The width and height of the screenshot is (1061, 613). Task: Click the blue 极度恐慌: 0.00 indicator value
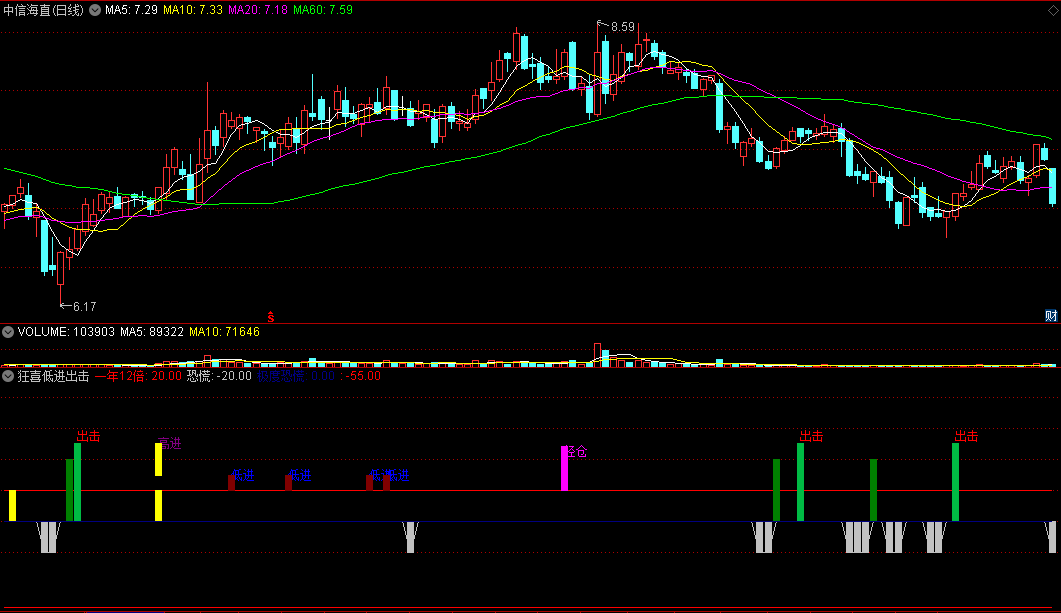point(296,376)
